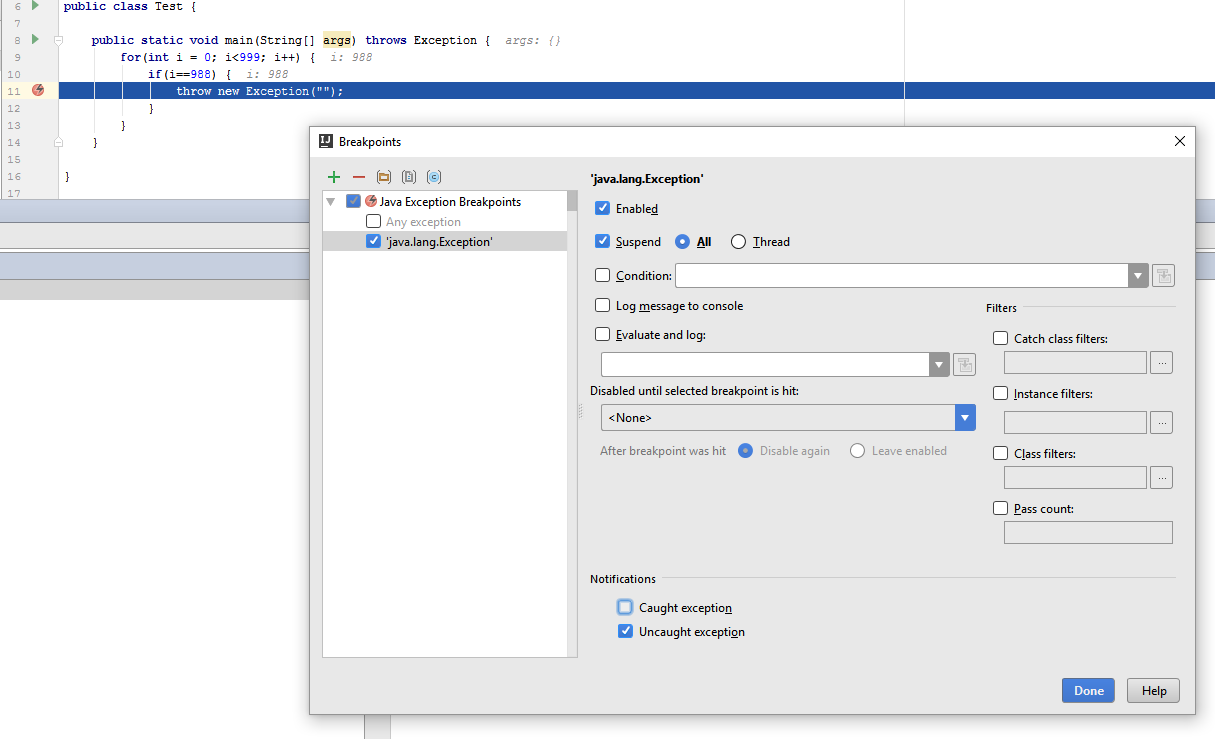Viewport: 1215px width, 739px height.
Task: Enable Log message to console
Action: 602,305
